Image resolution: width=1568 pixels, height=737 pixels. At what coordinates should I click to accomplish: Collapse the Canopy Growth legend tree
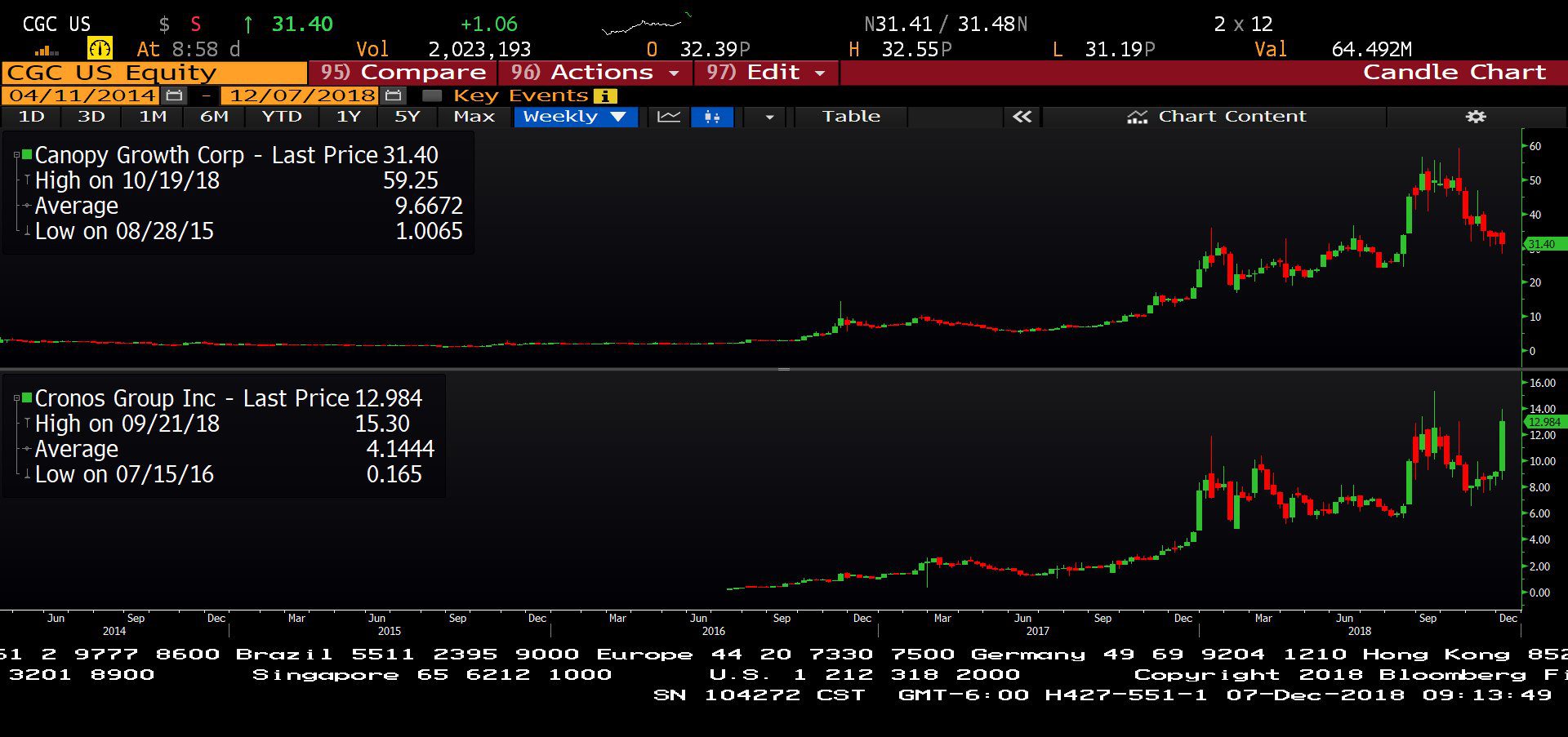click(x=16, y=155)
